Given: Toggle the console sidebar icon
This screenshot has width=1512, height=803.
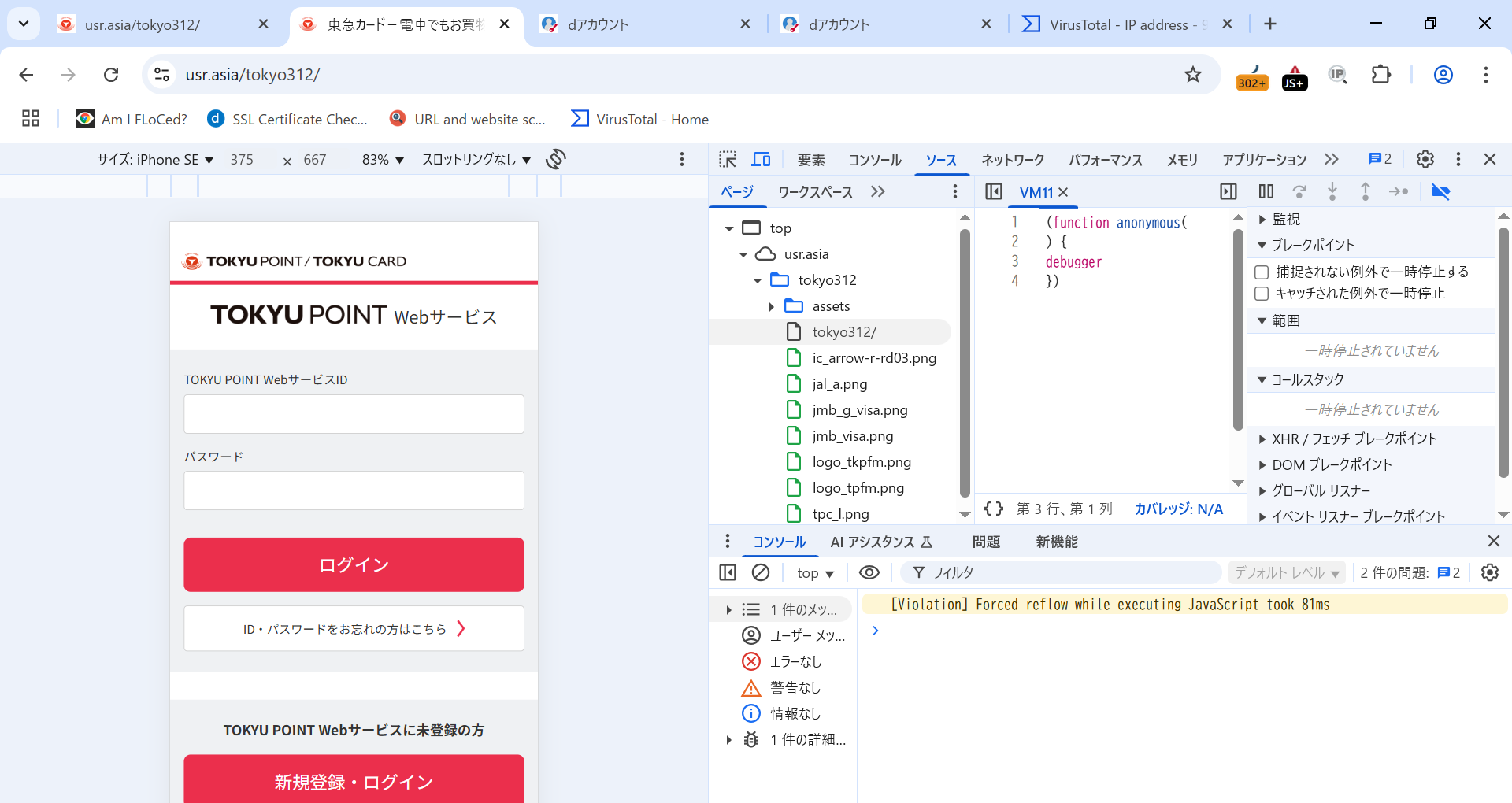Looking at the screenshot, I should [x=728, y=572].
